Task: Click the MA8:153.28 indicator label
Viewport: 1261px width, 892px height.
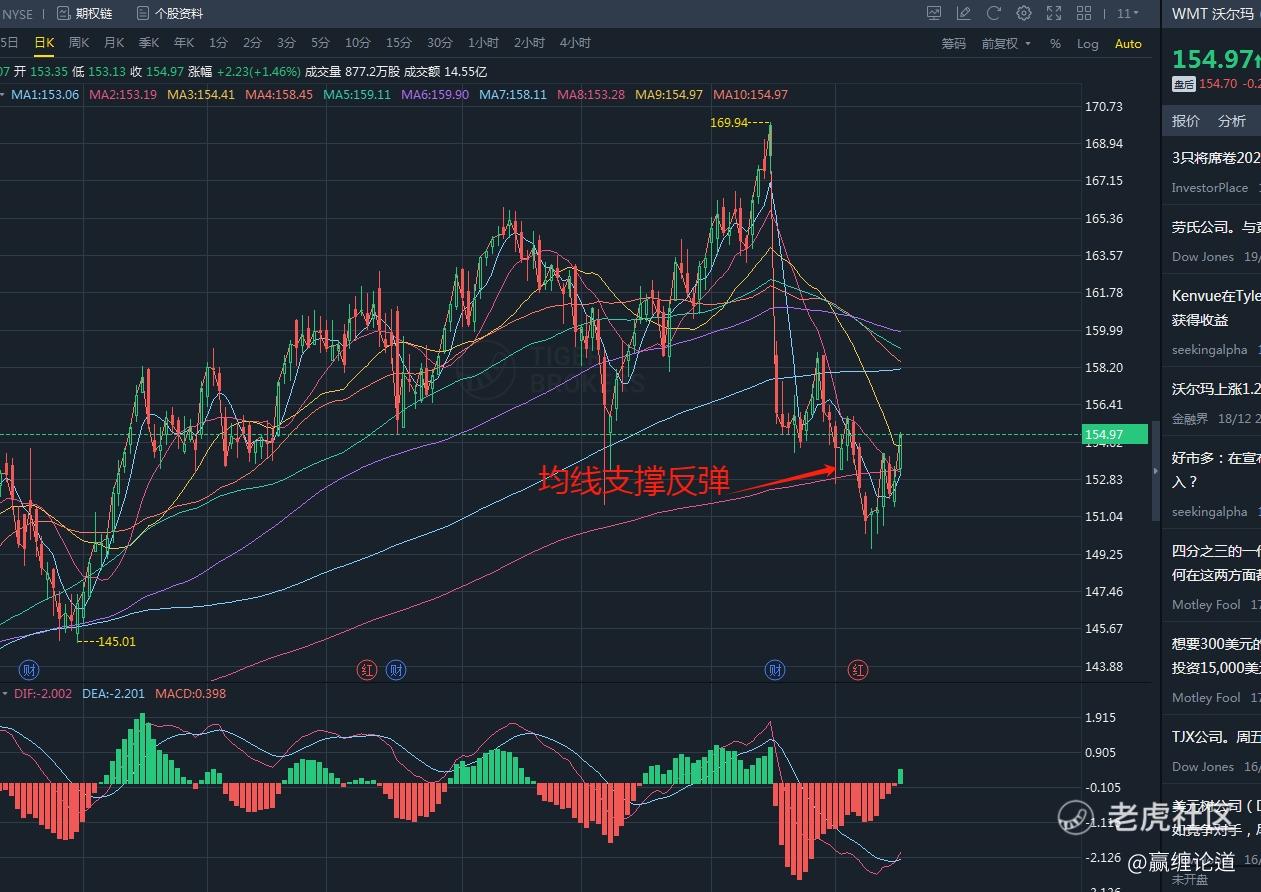Action: [591, 95]
